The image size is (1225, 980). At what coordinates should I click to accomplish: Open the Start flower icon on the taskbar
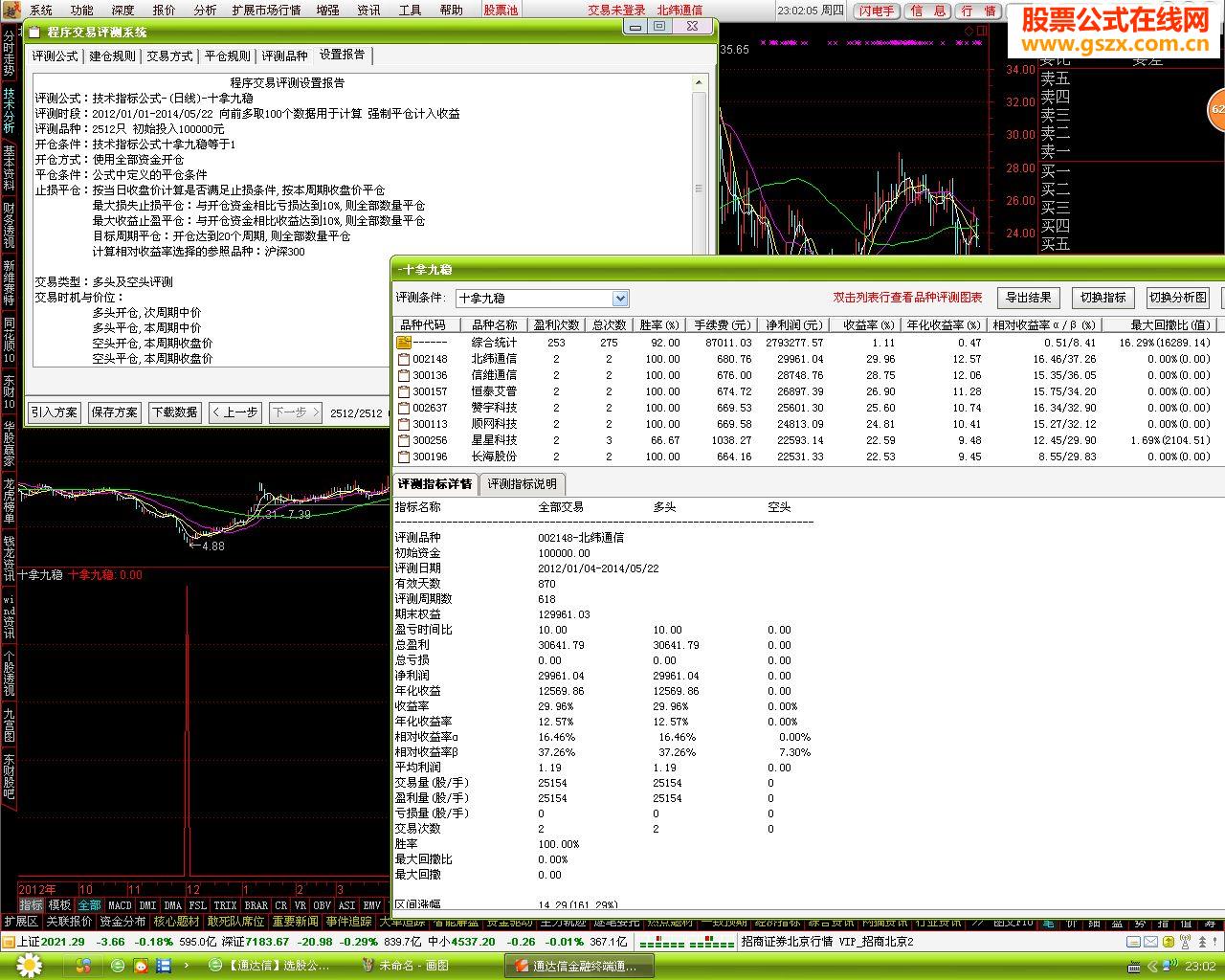30,966
